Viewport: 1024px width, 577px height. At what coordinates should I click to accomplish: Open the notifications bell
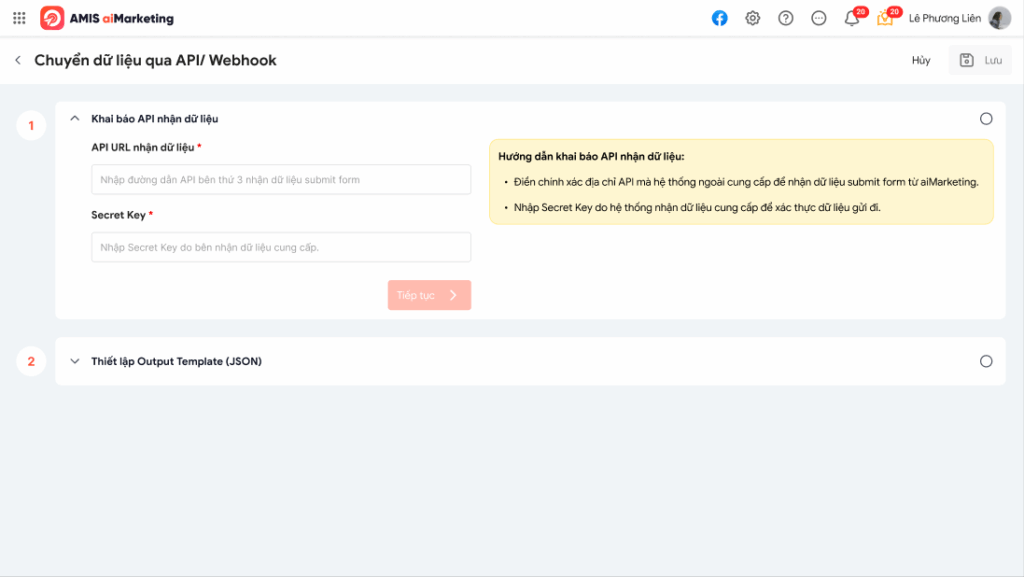[852, 18]
